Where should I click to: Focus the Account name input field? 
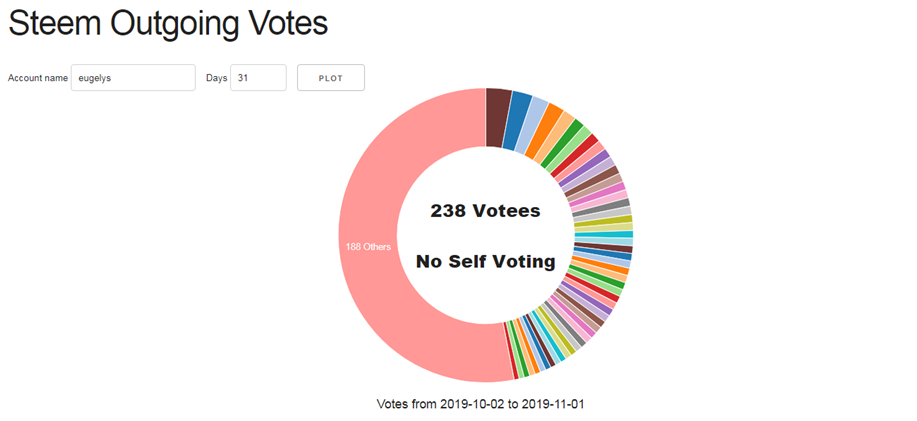point(133,78)
